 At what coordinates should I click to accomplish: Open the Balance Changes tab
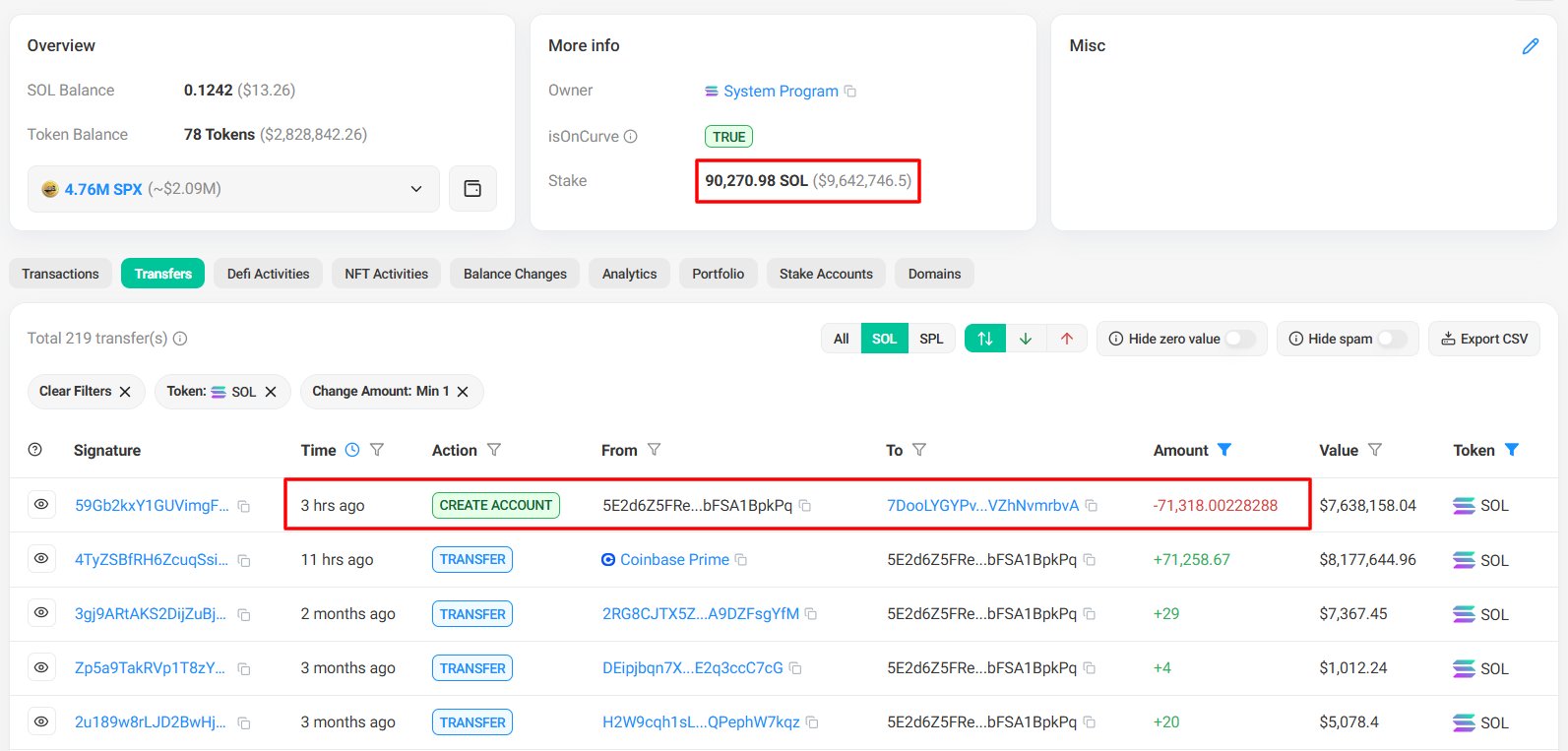(x=515, y=274)
